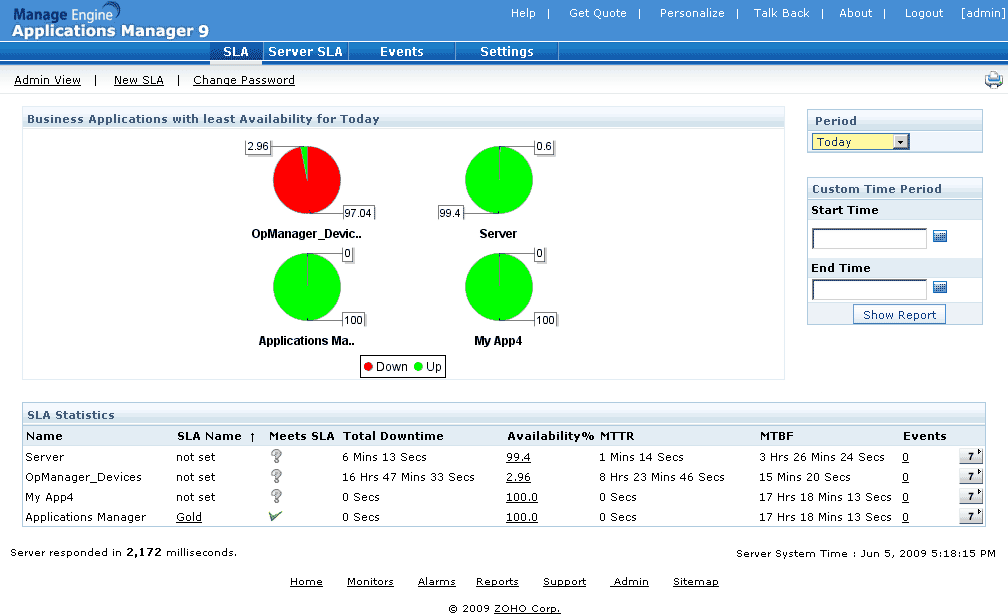Click the OpManager_Devic.. pie chart

click(307, 180)
